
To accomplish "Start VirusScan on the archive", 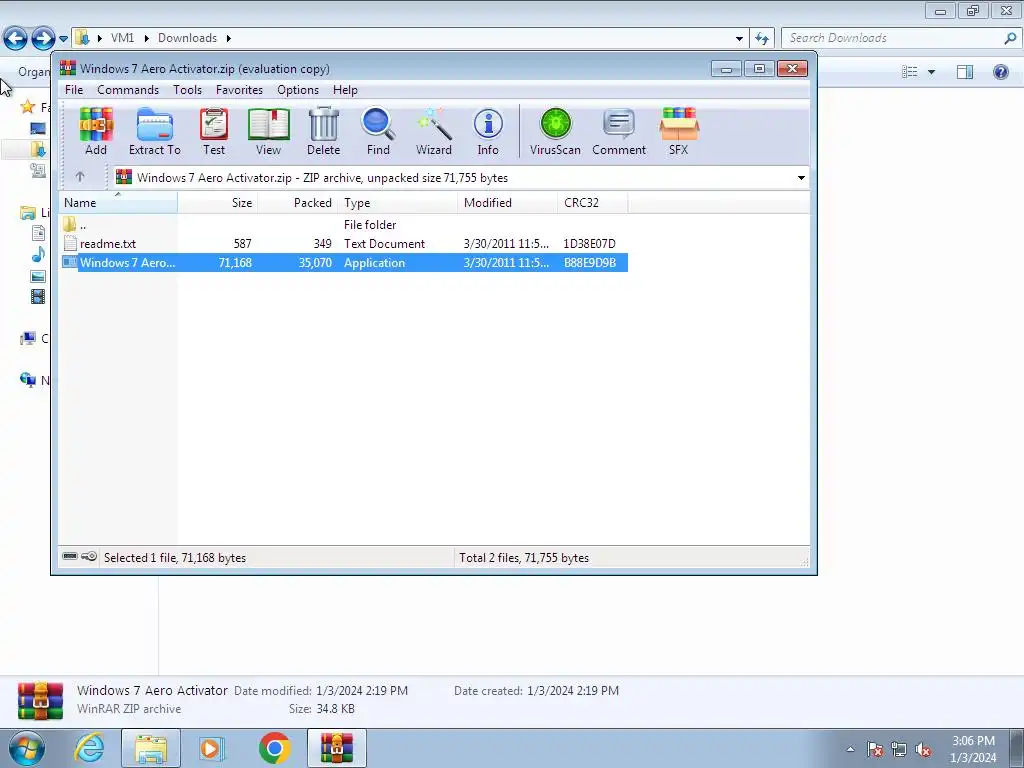I will 555,131.
